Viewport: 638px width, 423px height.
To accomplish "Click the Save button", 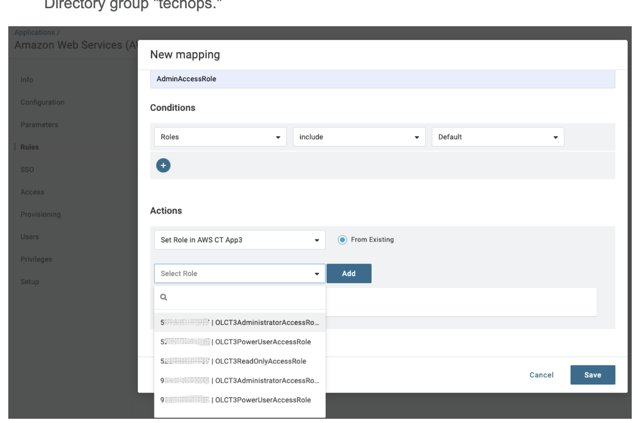I will 592,375.
